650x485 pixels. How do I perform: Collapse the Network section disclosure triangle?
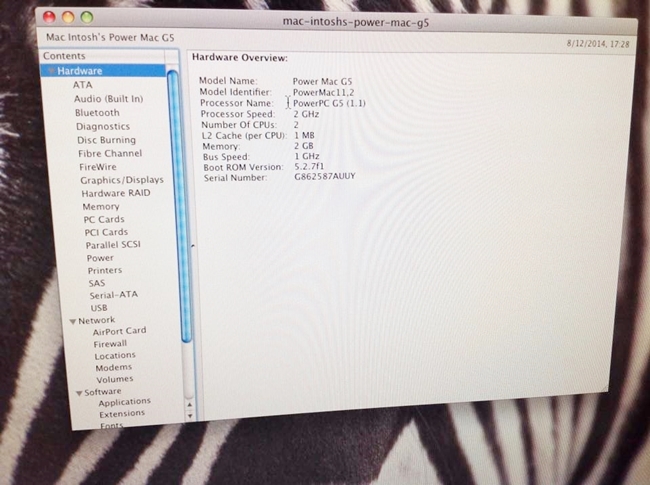72,320
